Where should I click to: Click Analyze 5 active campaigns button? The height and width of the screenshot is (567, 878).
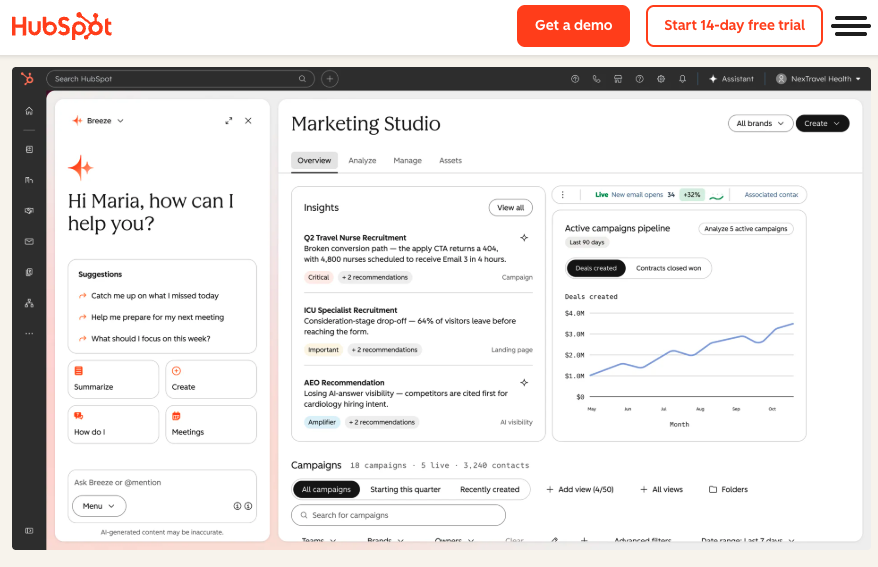tap(746, 228)
